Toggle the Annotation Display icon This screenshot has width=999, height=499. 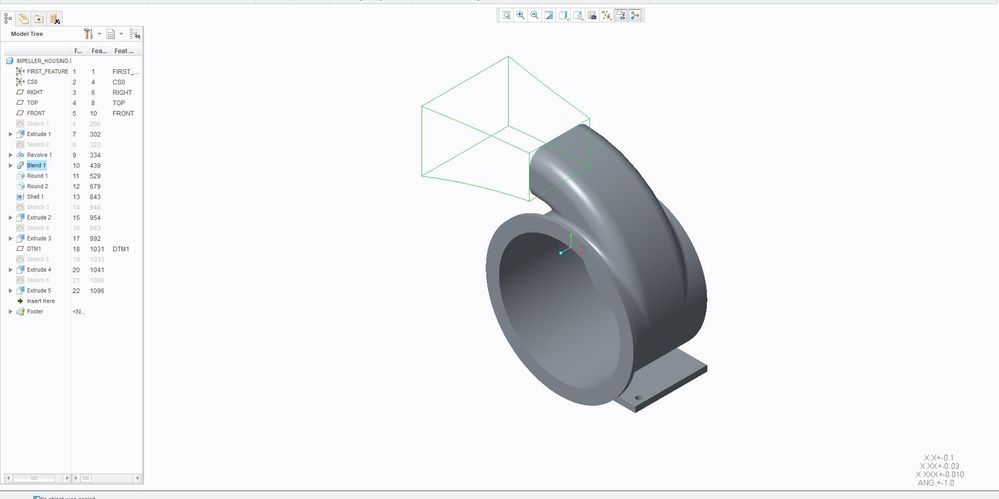tap(621, 15)
